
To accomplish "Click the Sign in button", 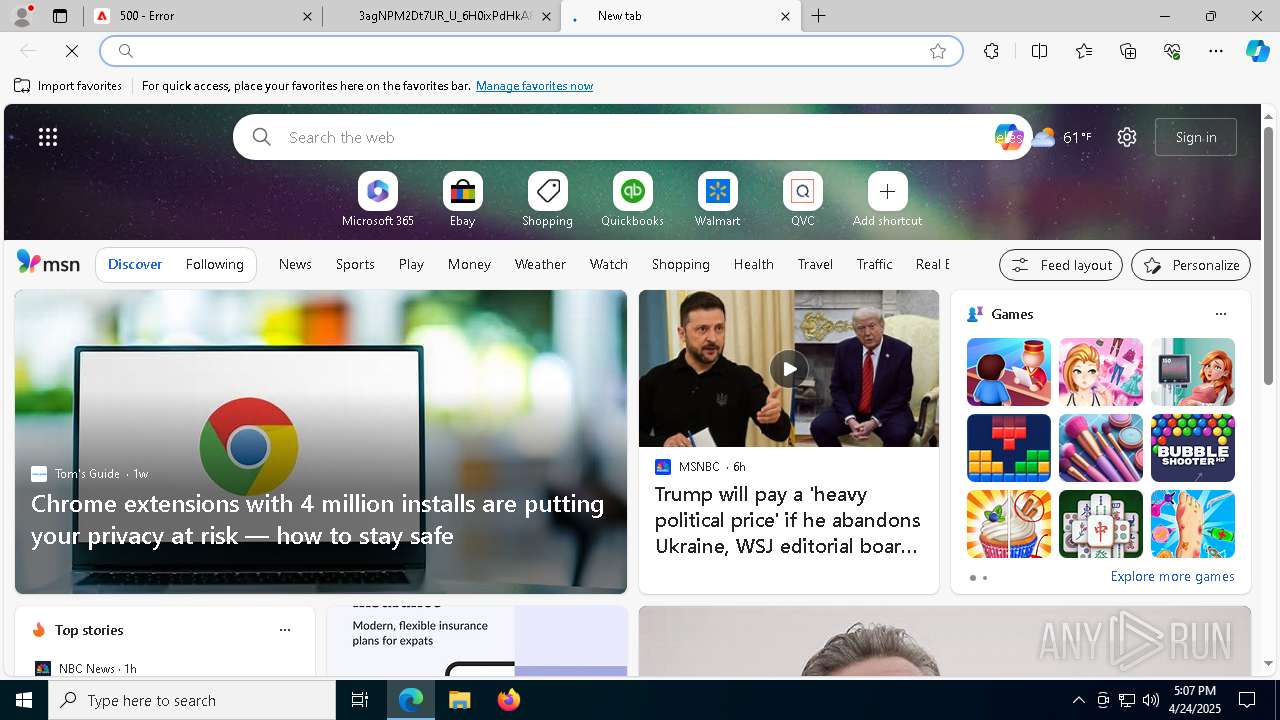I will point(1196,137).
